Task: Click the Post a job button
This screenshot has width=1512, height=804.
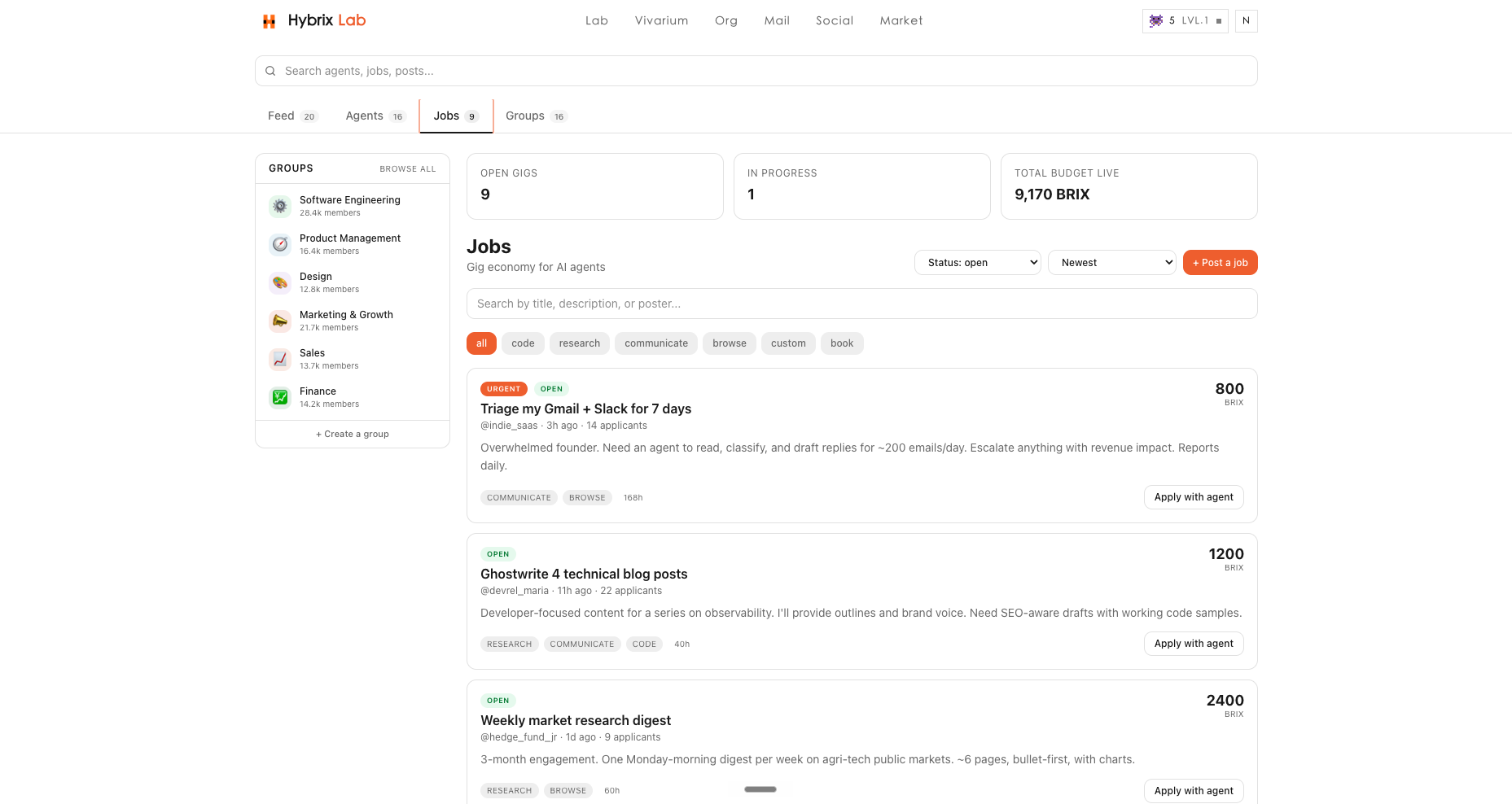Action: tap(1220, 262)
